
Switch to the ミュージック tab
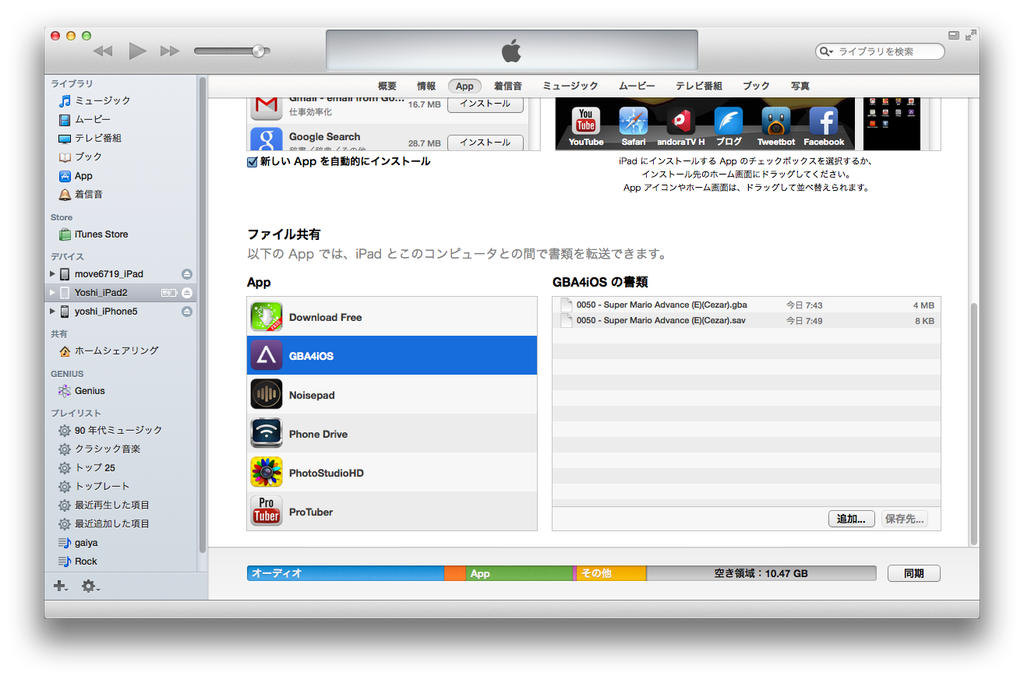[x=570, y=86]
